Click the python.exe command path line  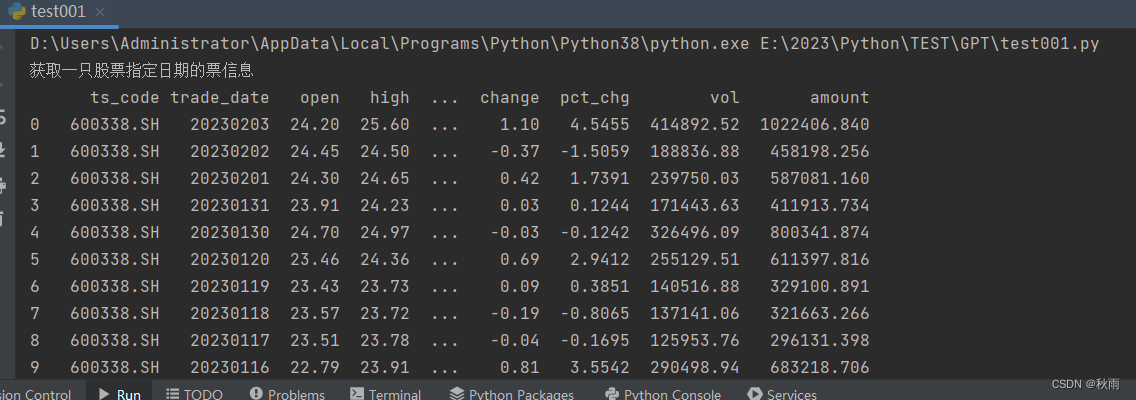(564, 43)
